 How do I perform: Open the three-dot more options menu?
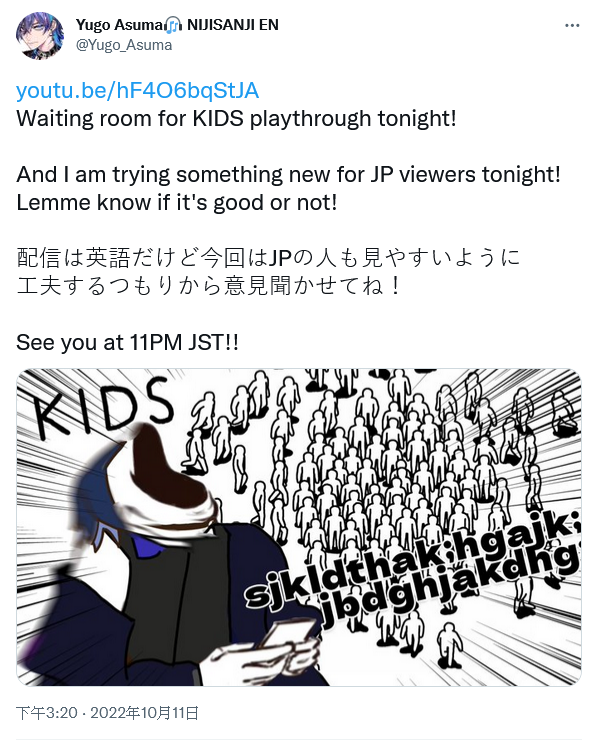coord(572,25)
